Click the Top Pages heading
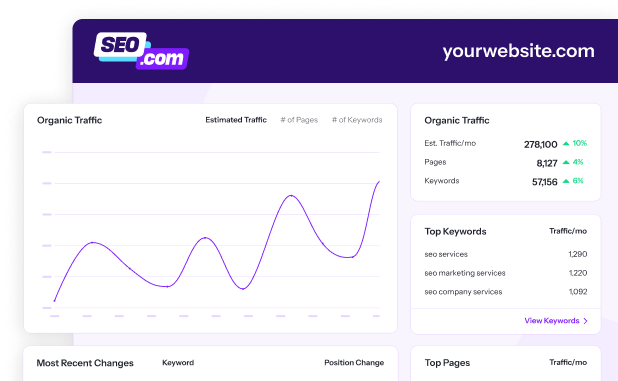The image size is (618, 381). tap(447, 363)
